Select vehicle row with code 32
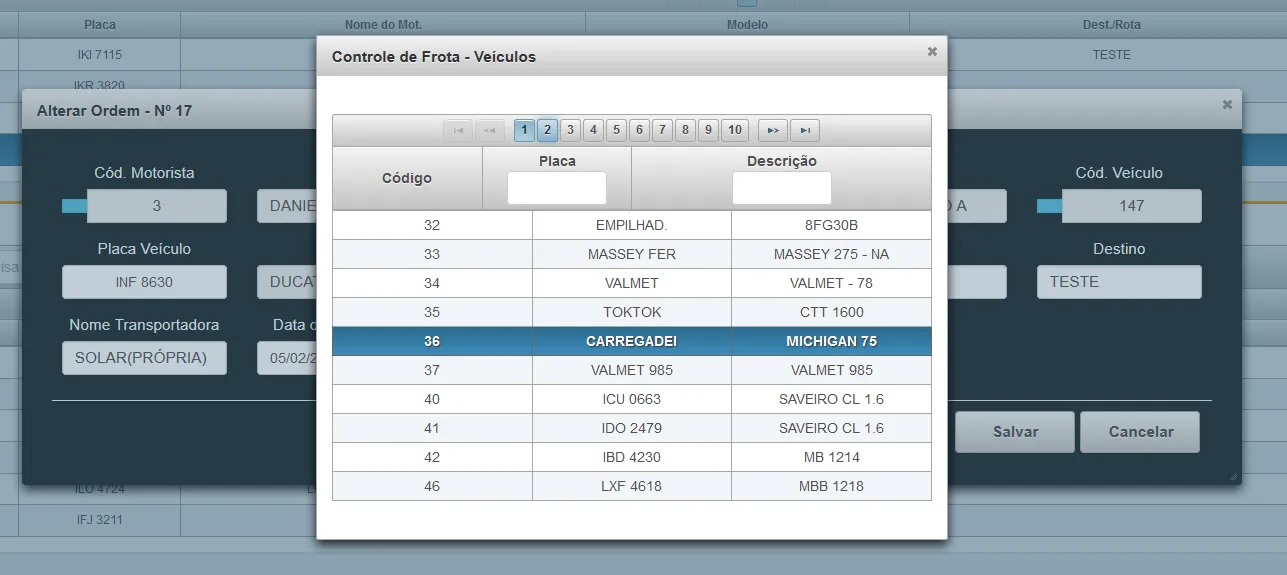Image resolution: width=1287 pixels, height=575 pixels. tap(632, 225)
